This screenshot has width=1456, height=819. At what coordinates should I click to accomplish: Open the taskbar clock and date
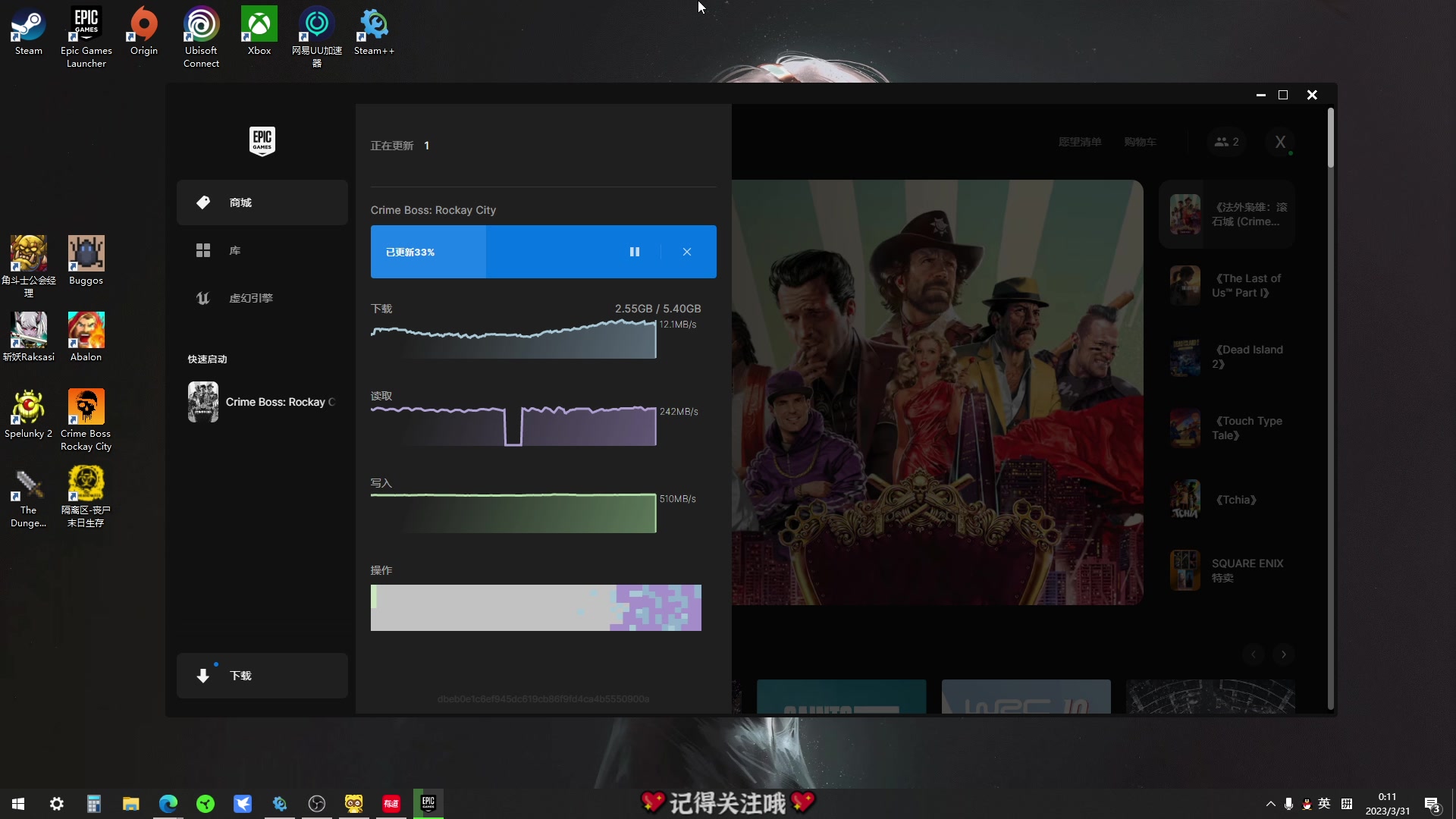1388,804
